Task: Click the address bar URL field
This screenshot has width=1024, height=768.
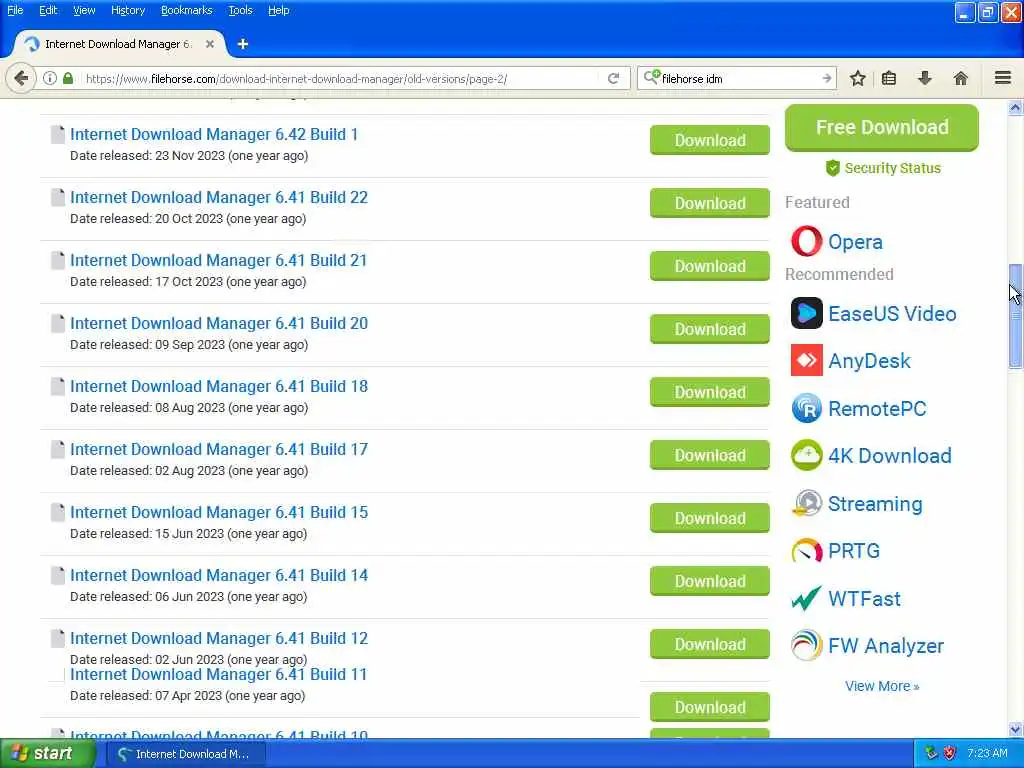Action: click(x=340, y=78)
